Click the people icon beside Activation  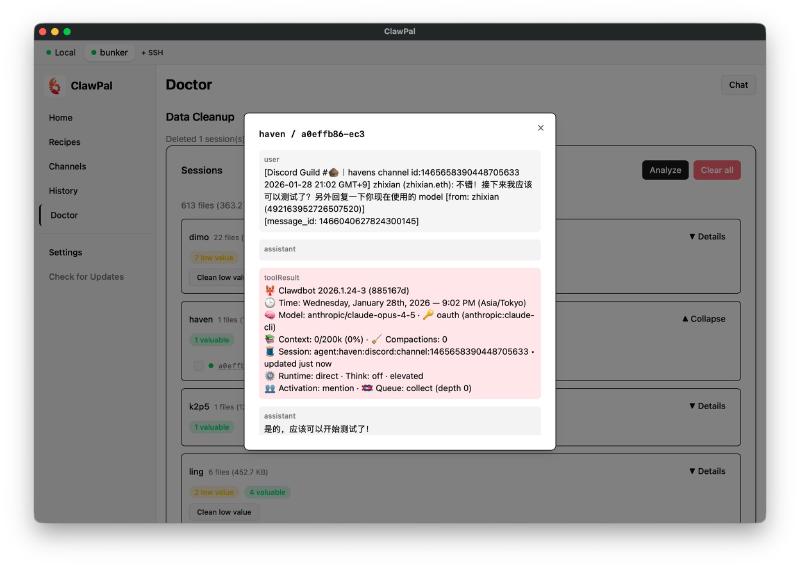click(270, 388)
